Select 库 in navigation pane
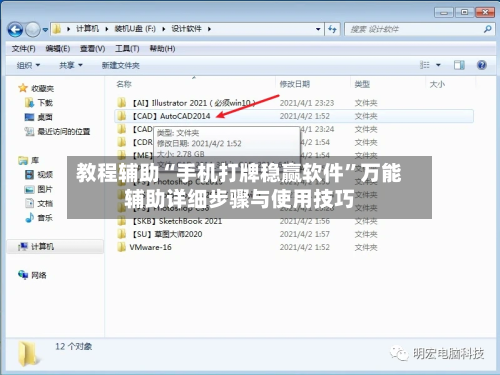500x375 pixels. 35,161
